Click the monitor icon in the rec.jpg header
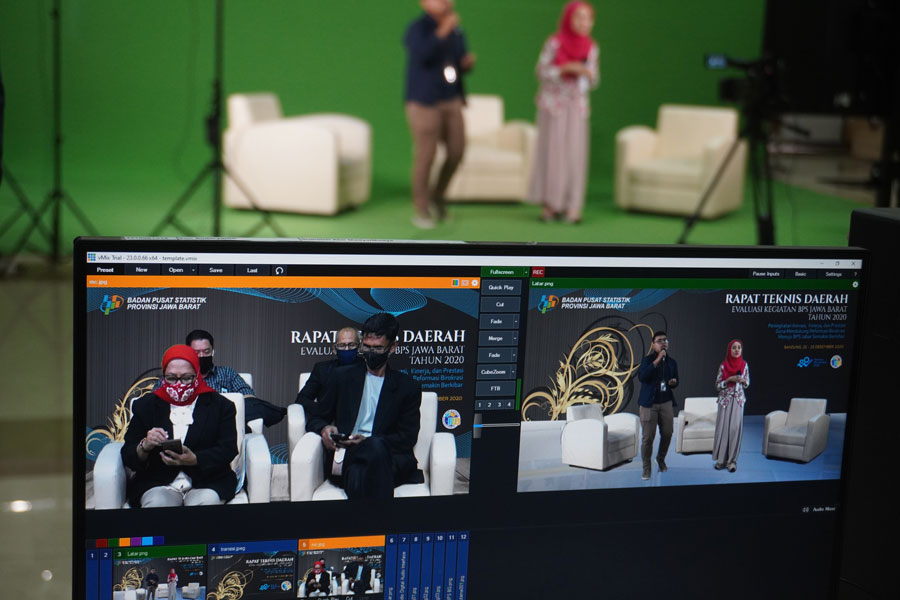Image resolution: width=900 pixels, height=600 pixels. point(465,282)
